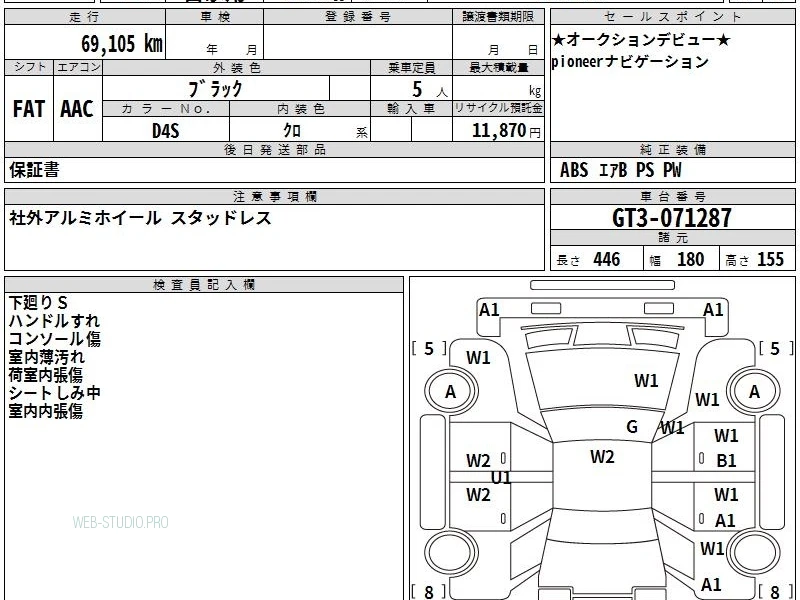The width and height of the screenshot is (800, 600).
Task: Select the AAC air conditioner value
Action: coord(77,109)
